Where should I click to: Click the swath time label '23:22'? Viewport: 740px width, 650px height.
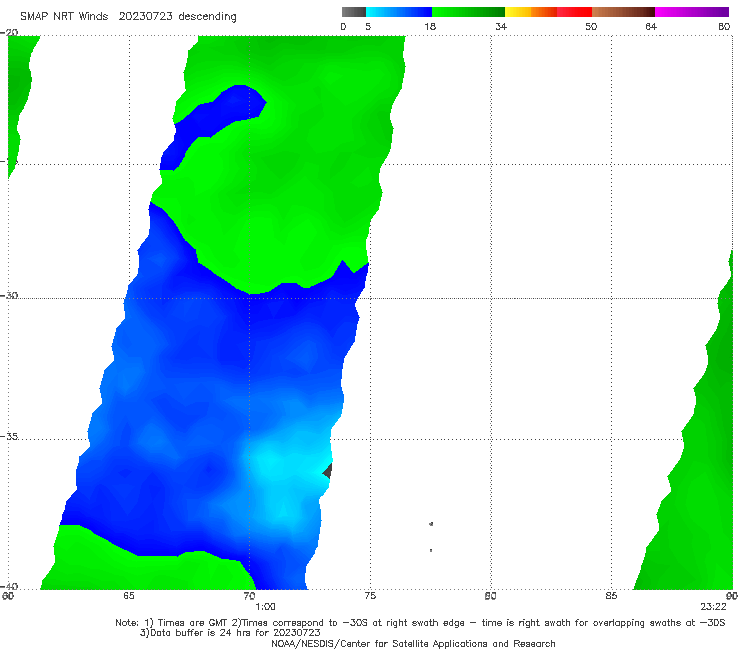point(713,607)
